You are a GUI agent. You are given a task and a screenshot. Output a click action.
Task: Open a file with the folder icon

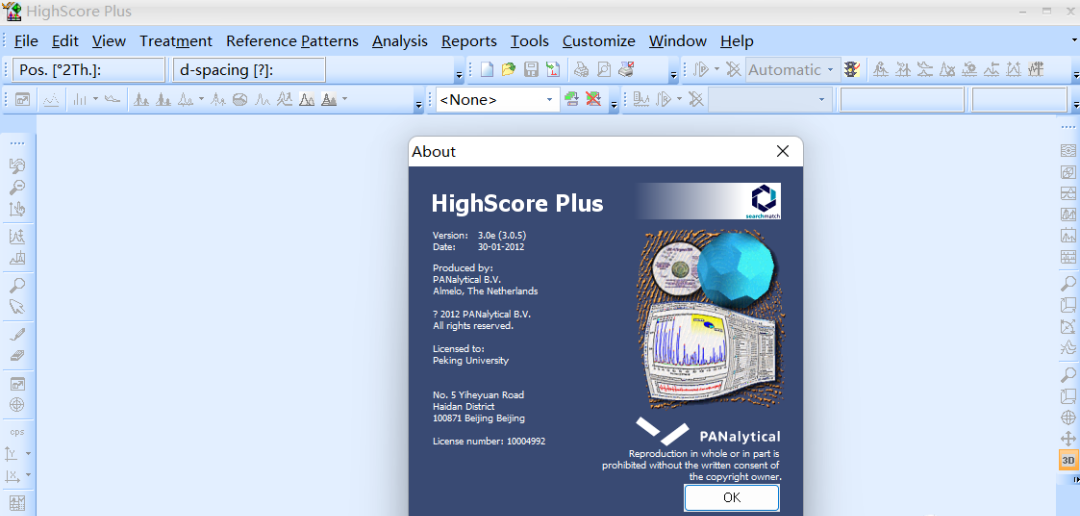point(508,70)
